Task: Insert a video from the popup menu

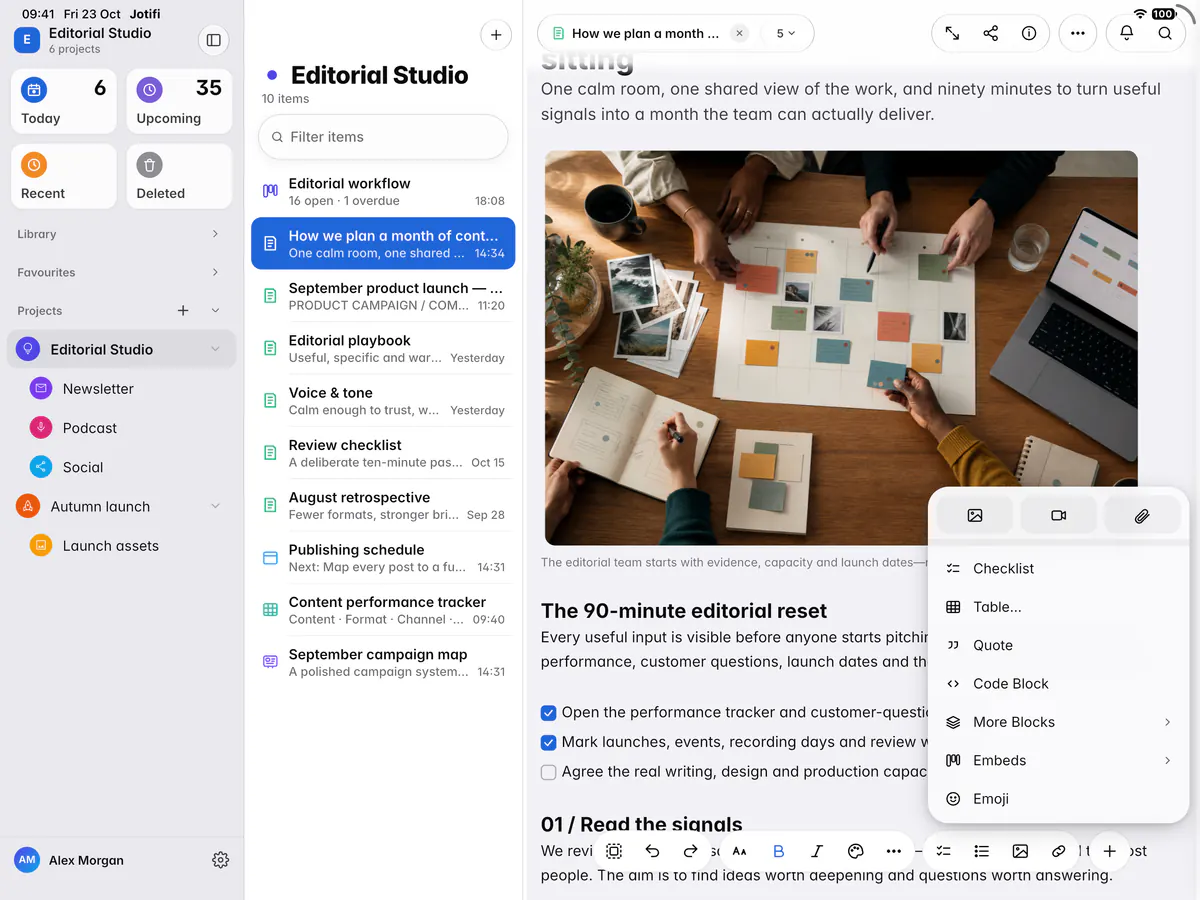Action: point(1059,516)
